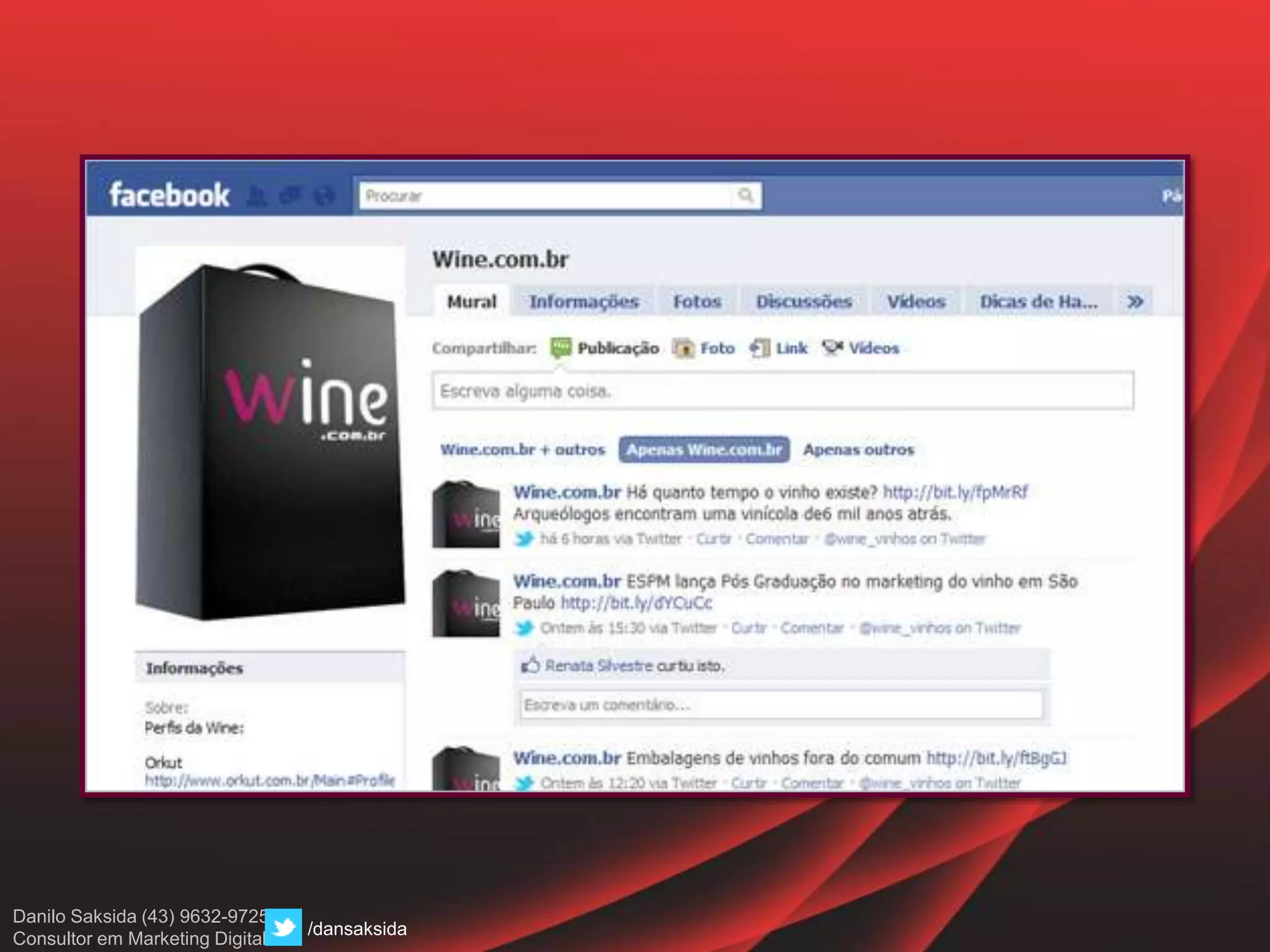Image resolution: width=1270 pixels, height=952 pixels.
Task: Open the notifications globe icon
Action: pos(324,196)
